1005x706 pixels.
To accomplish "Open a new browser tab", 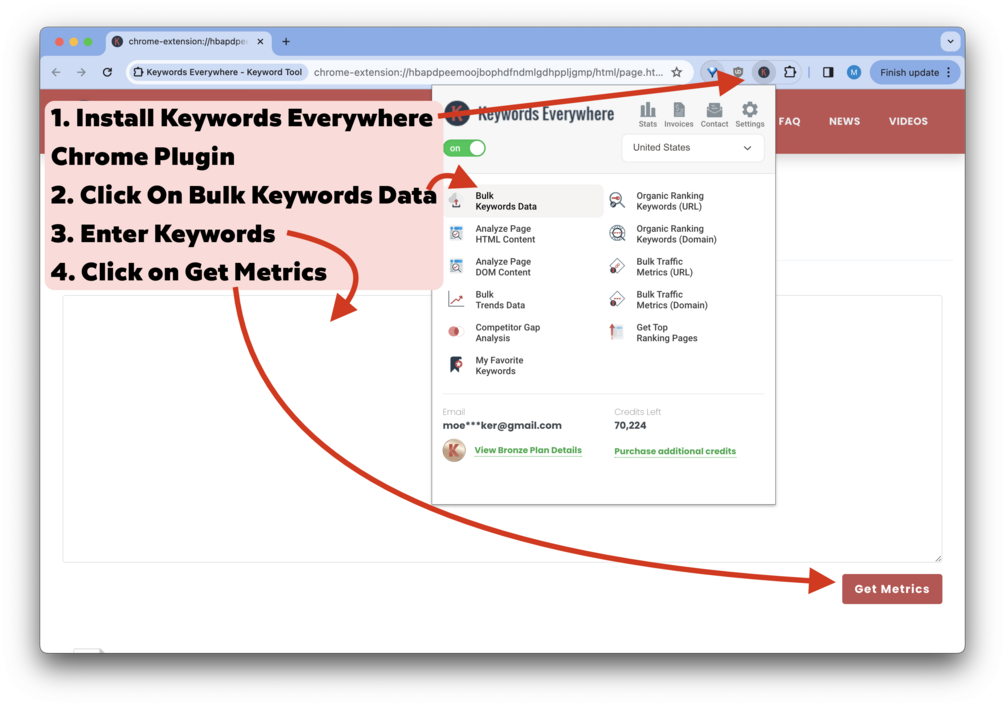I will click(x=286, y=42).
